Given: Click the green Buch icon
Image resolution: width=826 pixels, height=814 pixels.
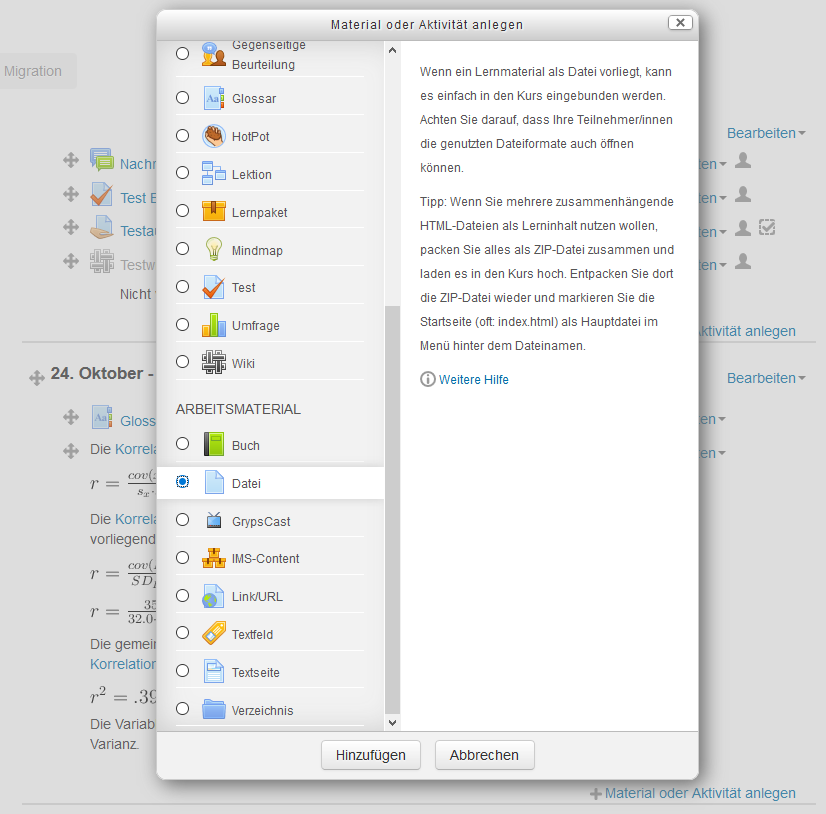Looking at the screenshot, I should click(214, 445).
